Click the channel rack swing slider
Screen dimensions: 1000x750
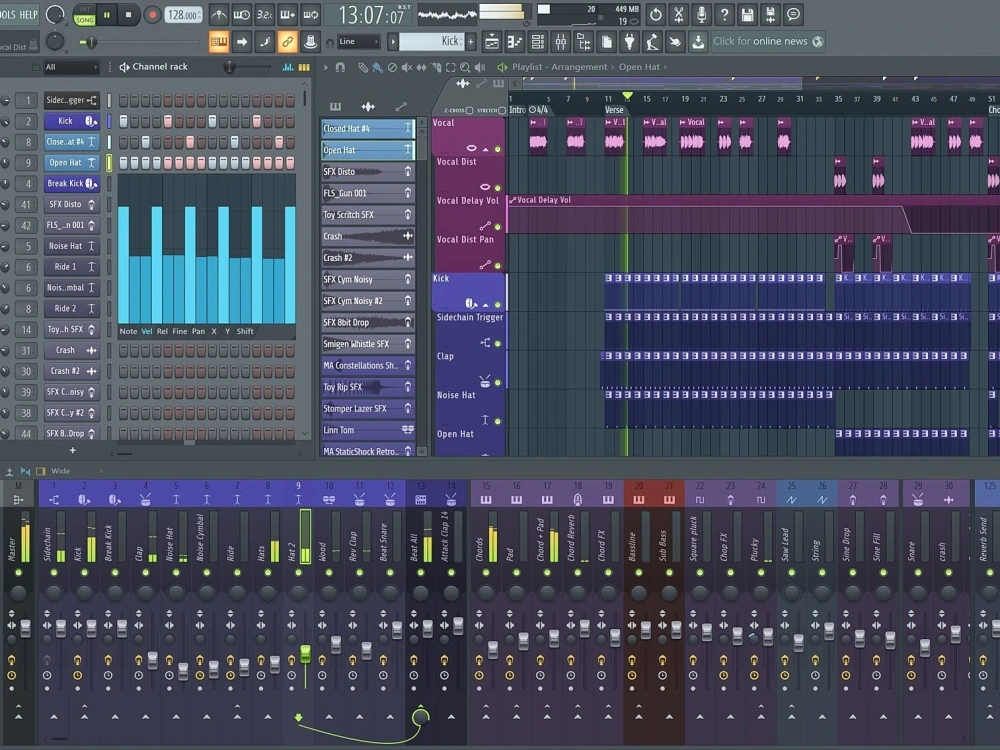(x=229, y=67)
